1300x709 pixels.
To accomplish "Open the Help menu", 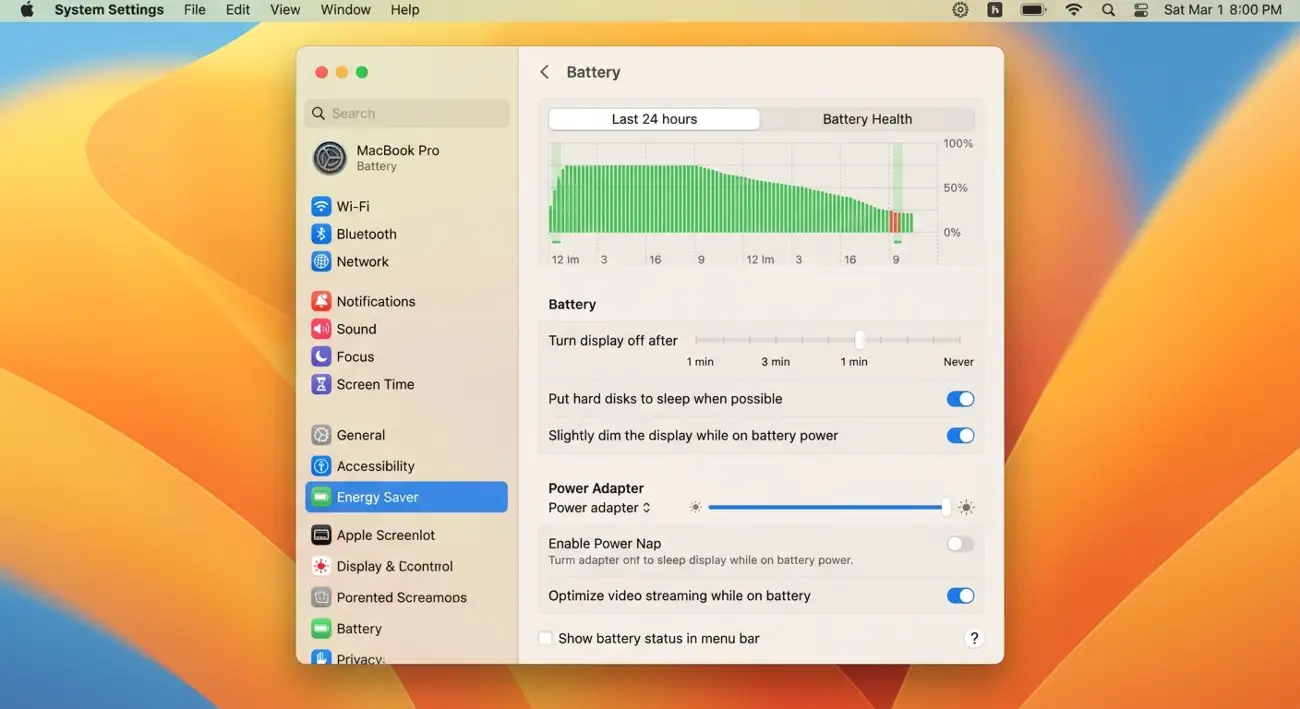I will [x=405, y=10].
